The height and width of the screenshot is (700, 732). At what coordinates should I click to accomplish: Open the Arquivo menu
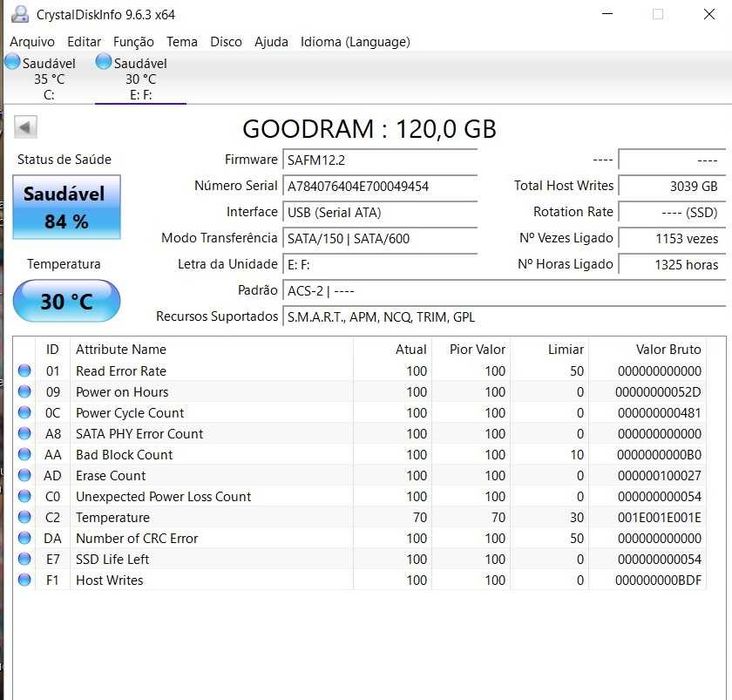coord(32,42)
